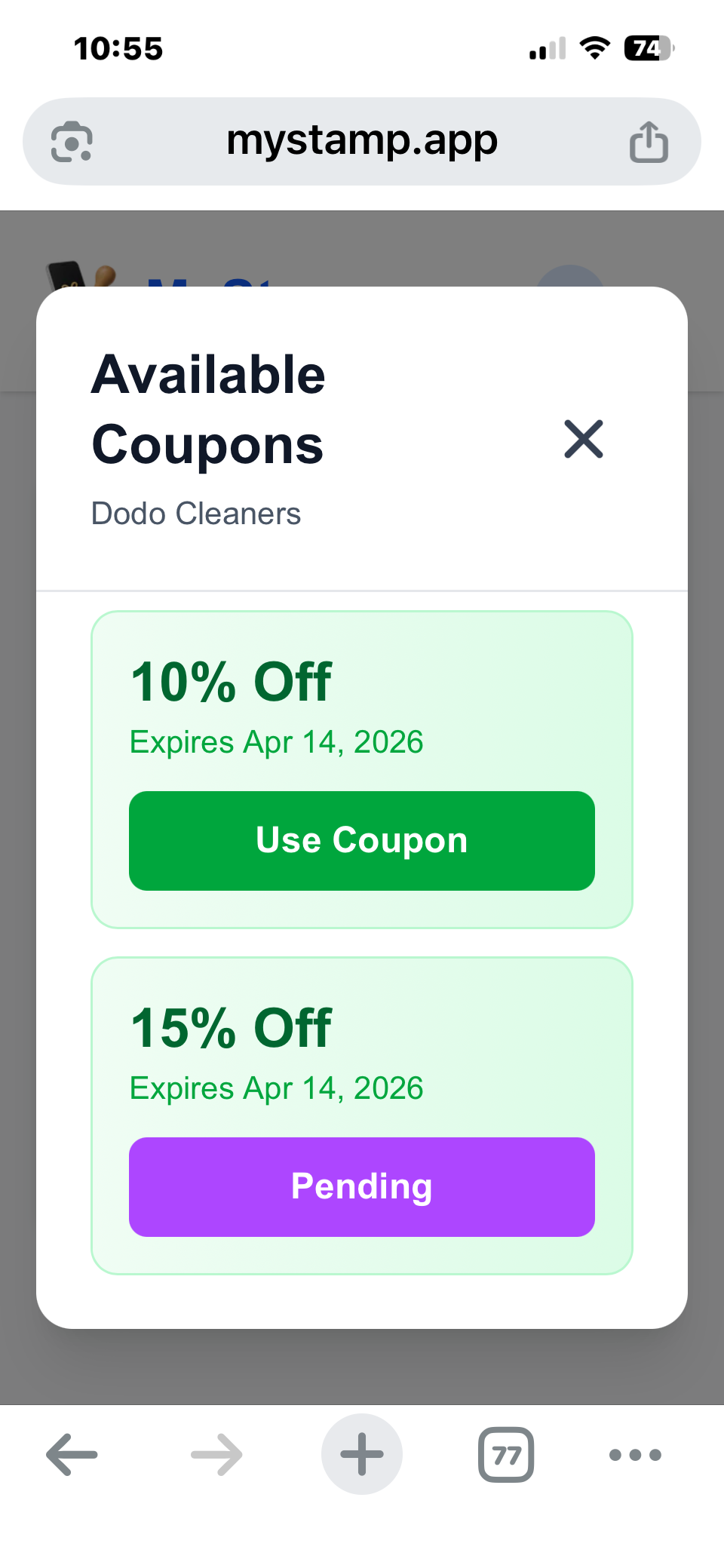Go back with the left arrow

pyautogui.click(x=72, y=1454)
